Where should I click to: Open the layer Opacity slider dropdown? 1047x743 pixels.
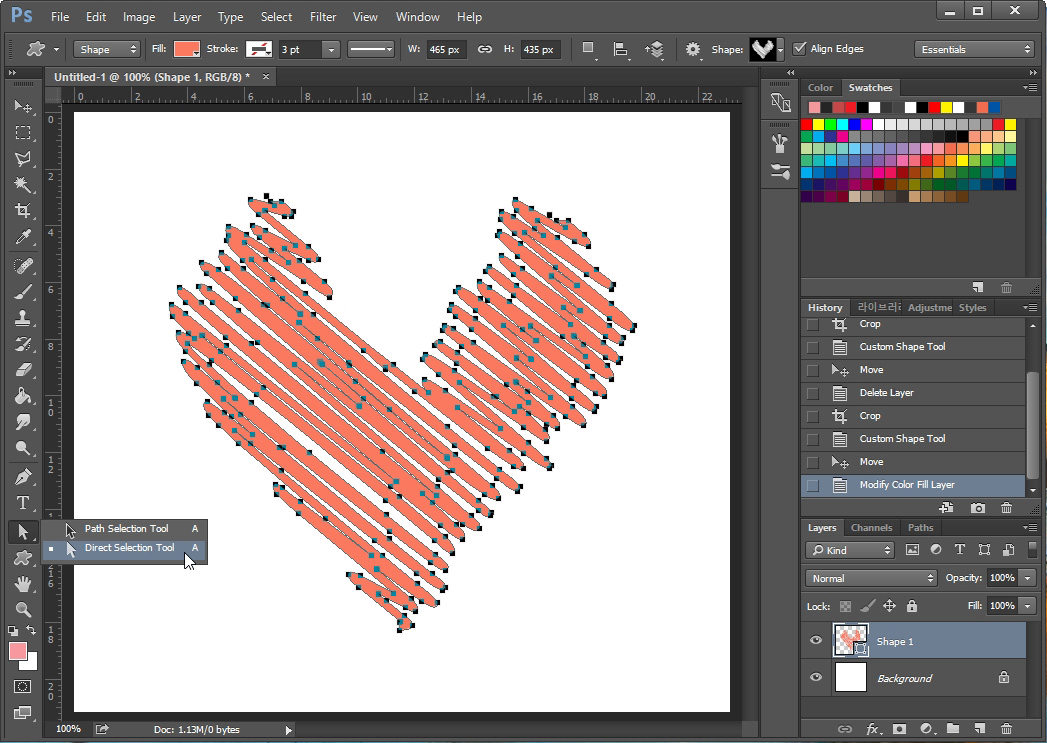click(x=1027, y=577)
